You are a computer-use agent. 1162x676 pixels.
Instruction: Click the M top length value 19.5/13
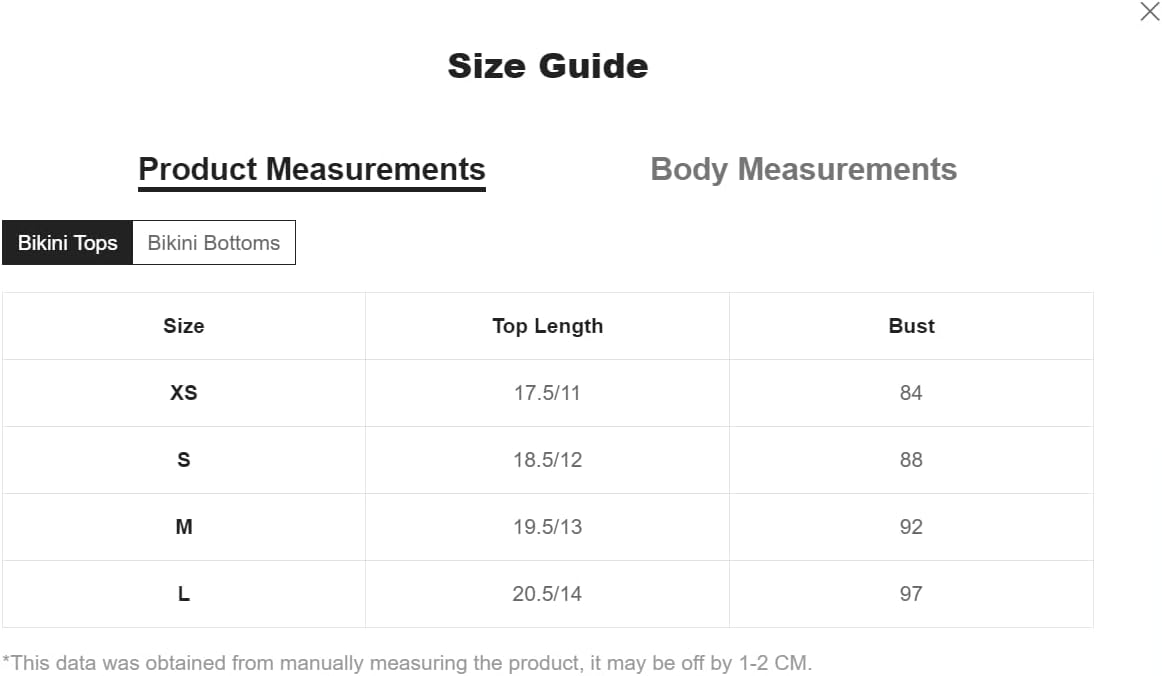click(548, 527)
